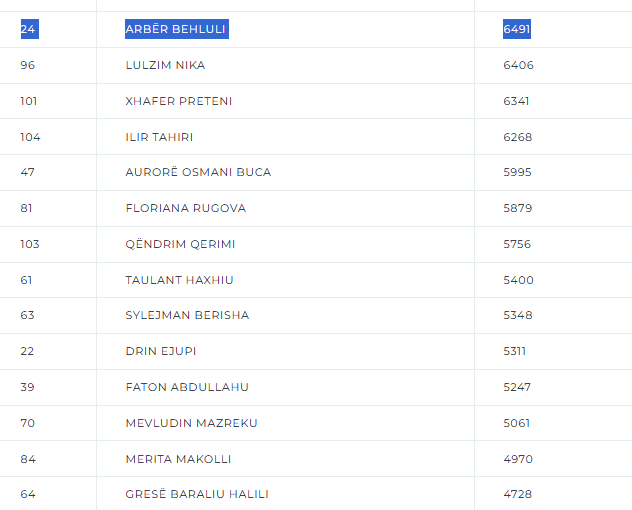Click the vote count 6406

coord(518,65)
